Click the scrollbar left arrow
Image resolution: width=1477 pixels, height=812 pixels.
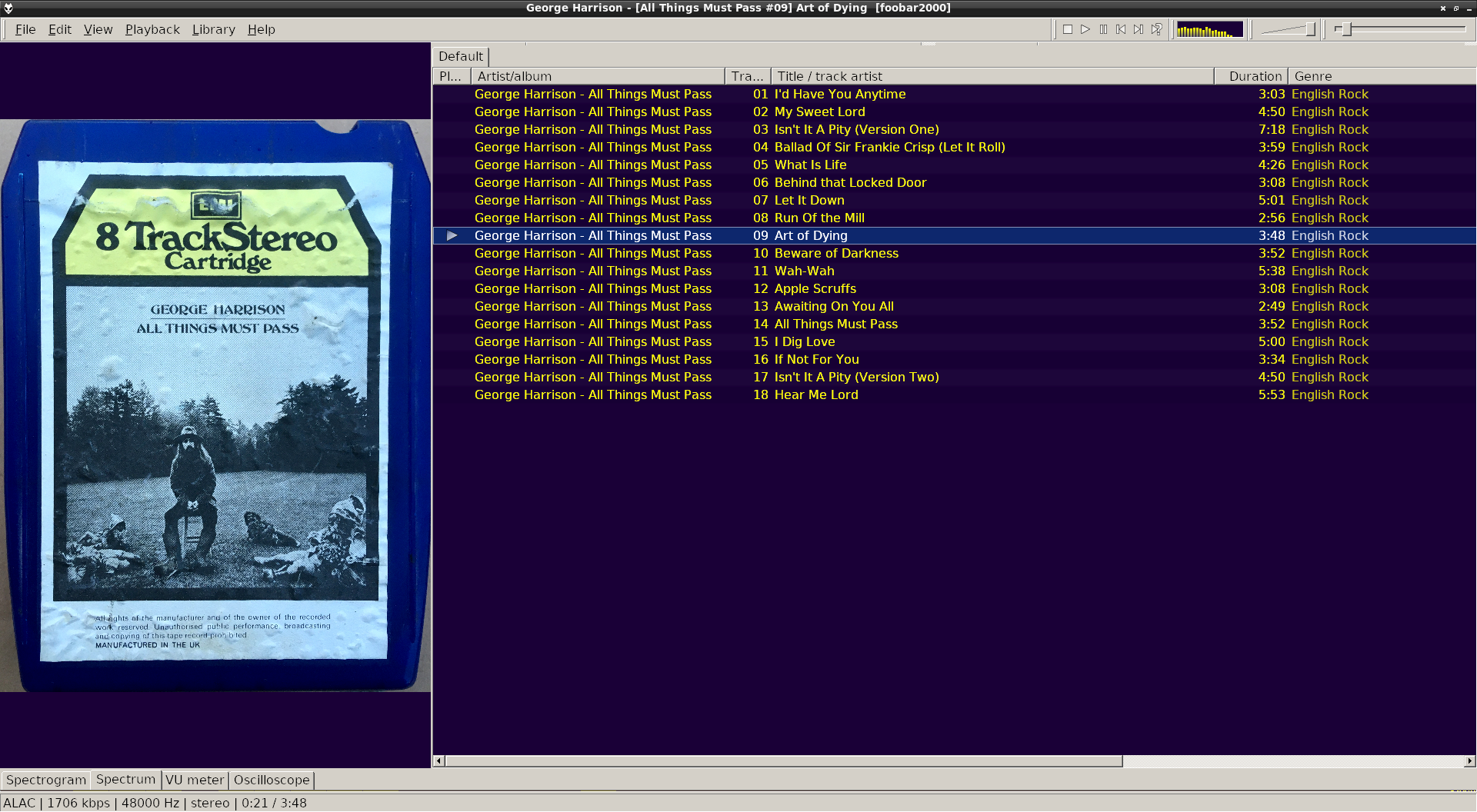[438, 761]
